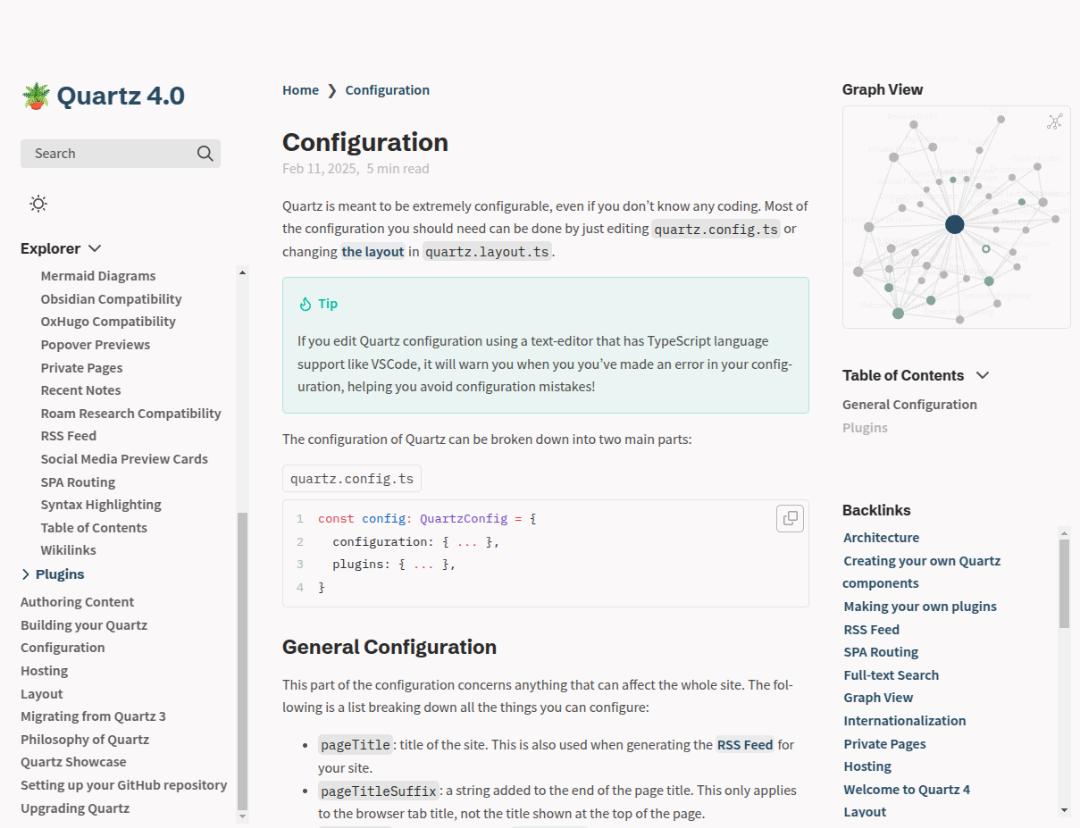Jump to General Configuration in contents
The height and width of the screenshot is (828, 1080).
909,405
